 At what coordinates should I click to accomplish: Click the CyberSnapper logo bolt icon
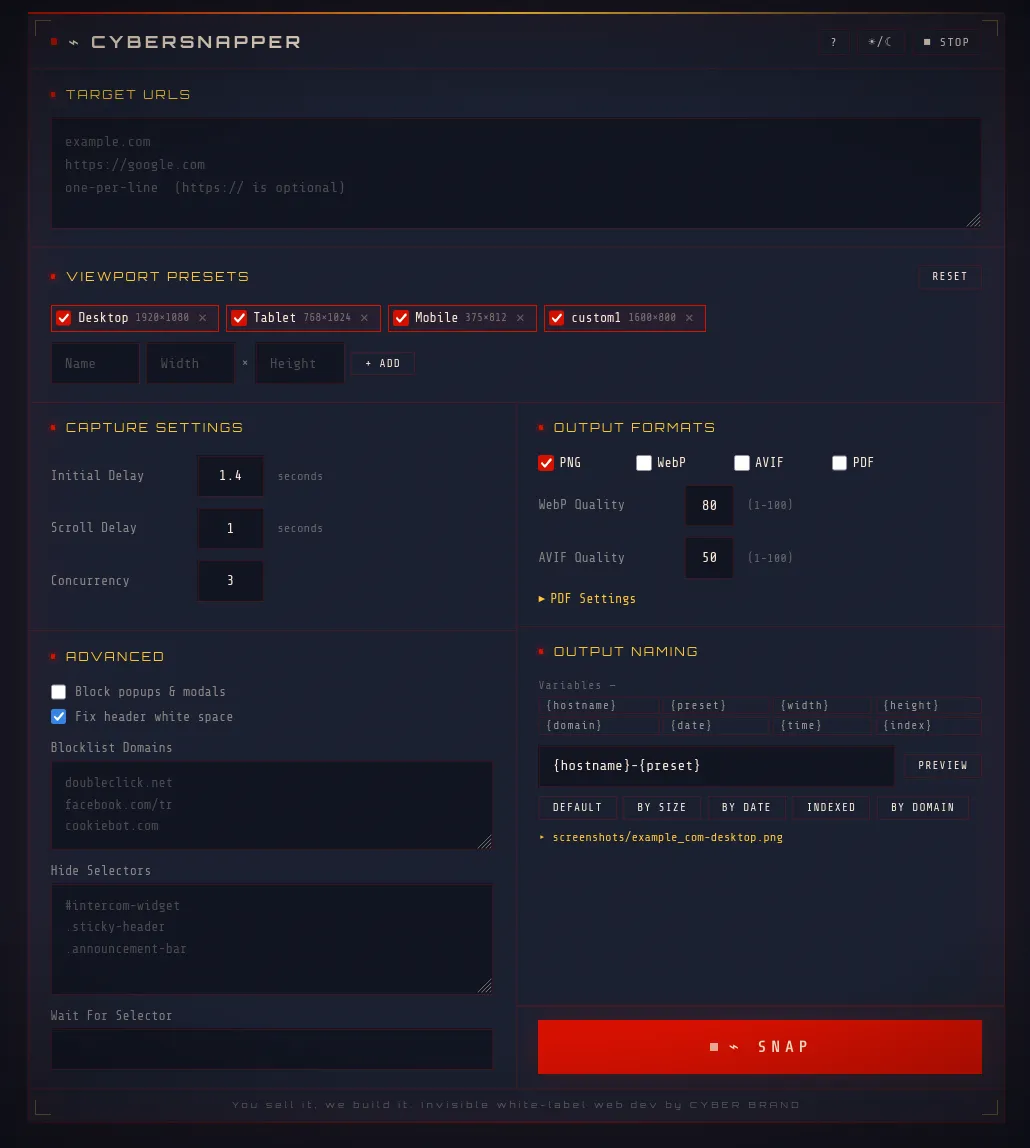tap(74, 42)
